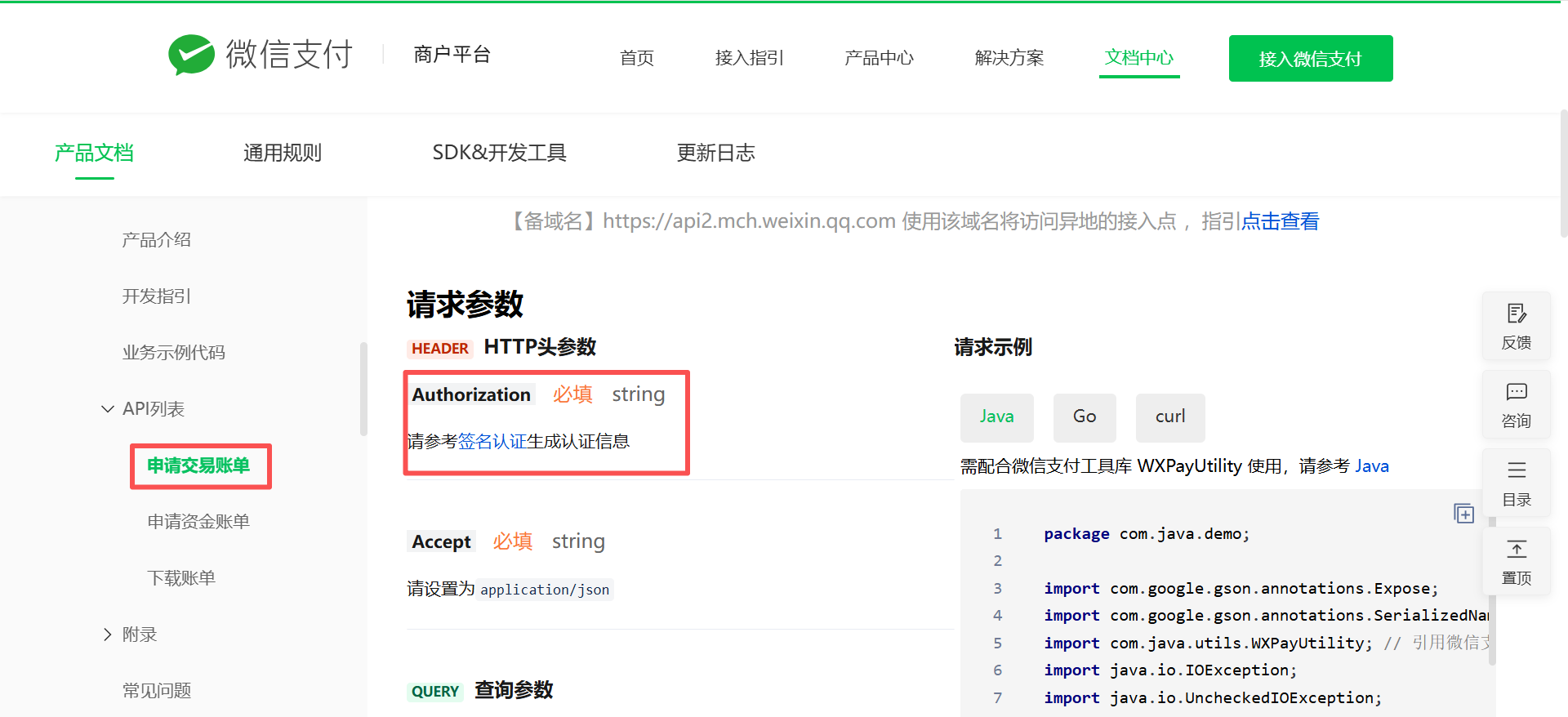
Task: Click the HTTP头参数 heading
Action: (540, 347)
